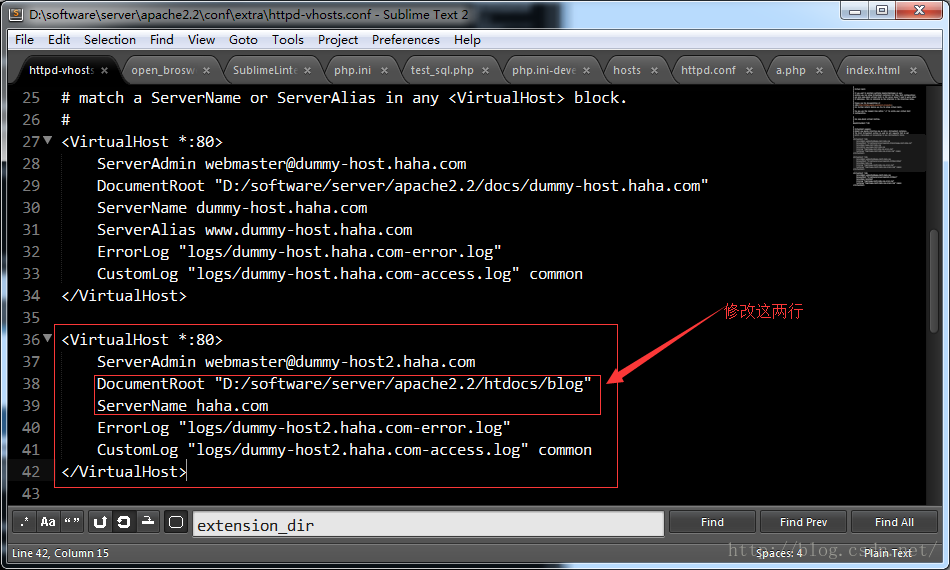Click the DocumentRoot htdocs/blog line

click(344, 384)
